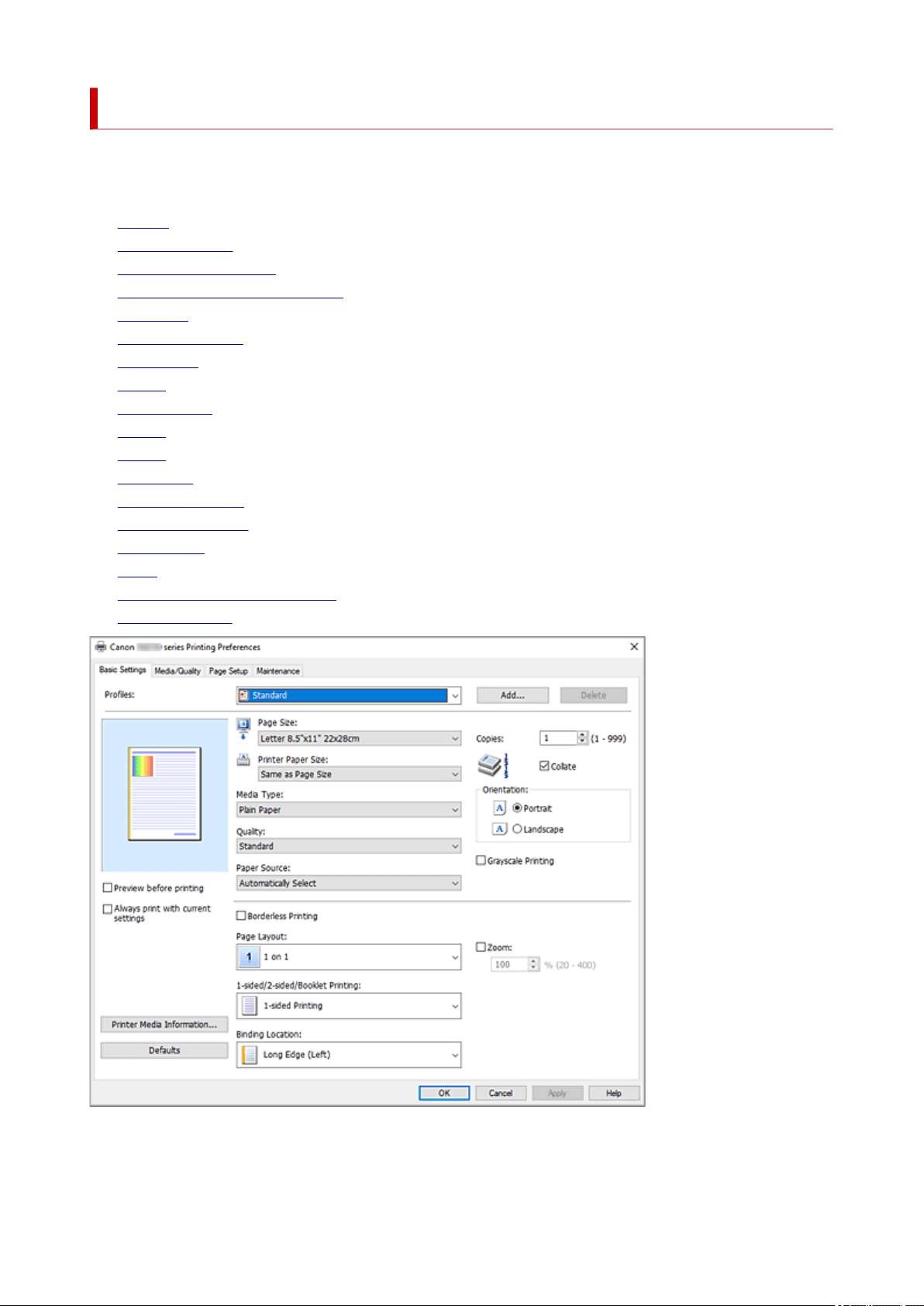The image size is (924, 1306).
Task: Open the 1-sided/2-sided/Booklet Printing dropdown
Action: tap(349, 1005)
